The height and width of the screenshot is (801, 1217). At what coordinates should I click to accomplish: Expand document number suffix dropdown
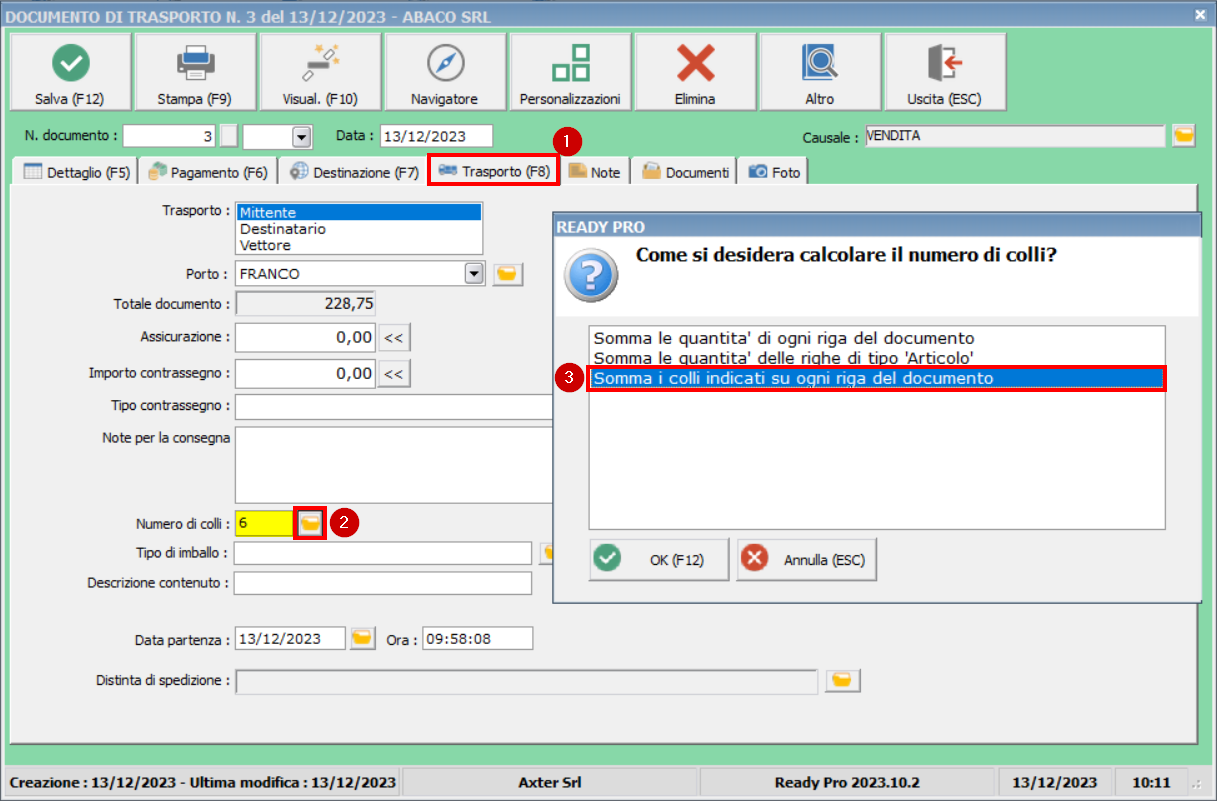[x=300, y=137]
